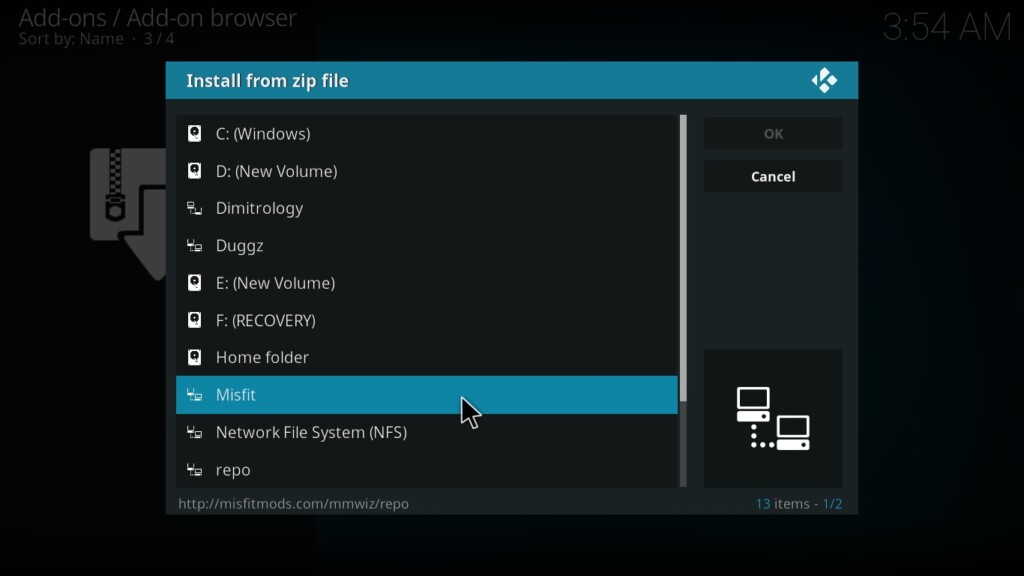Click the network source icon beside Dimitrology

[195, 208]
